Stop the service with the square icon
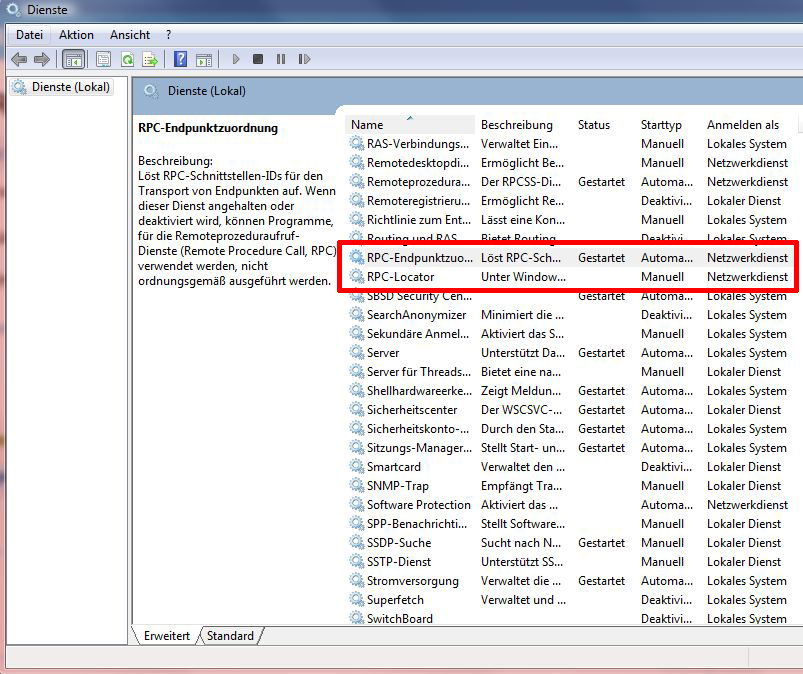The width and height of the screenshot is (803, 674). pyautogui.click(x=258, y=59)
